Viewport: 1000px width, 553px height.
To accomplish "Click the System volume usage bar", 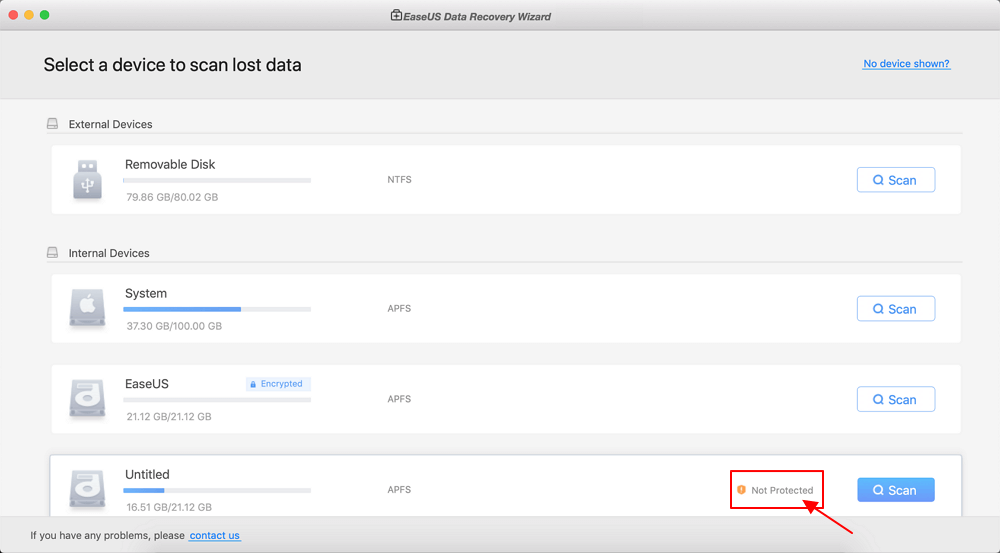I will point(217,309).
